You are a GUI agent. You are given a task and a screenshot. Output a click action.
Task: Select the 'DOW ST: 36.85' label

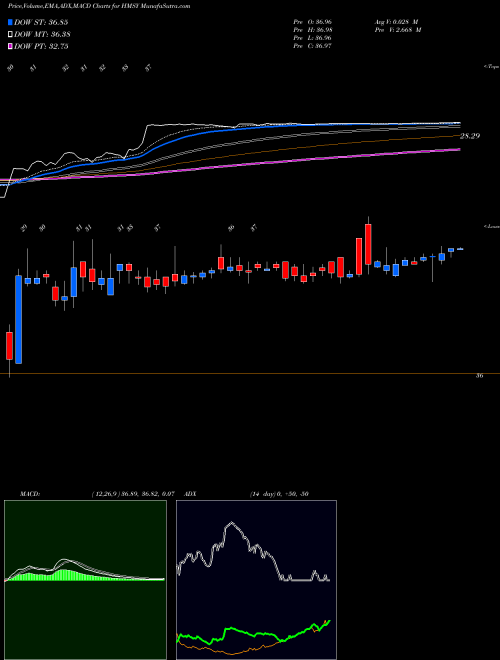click(x=41, y=22)
